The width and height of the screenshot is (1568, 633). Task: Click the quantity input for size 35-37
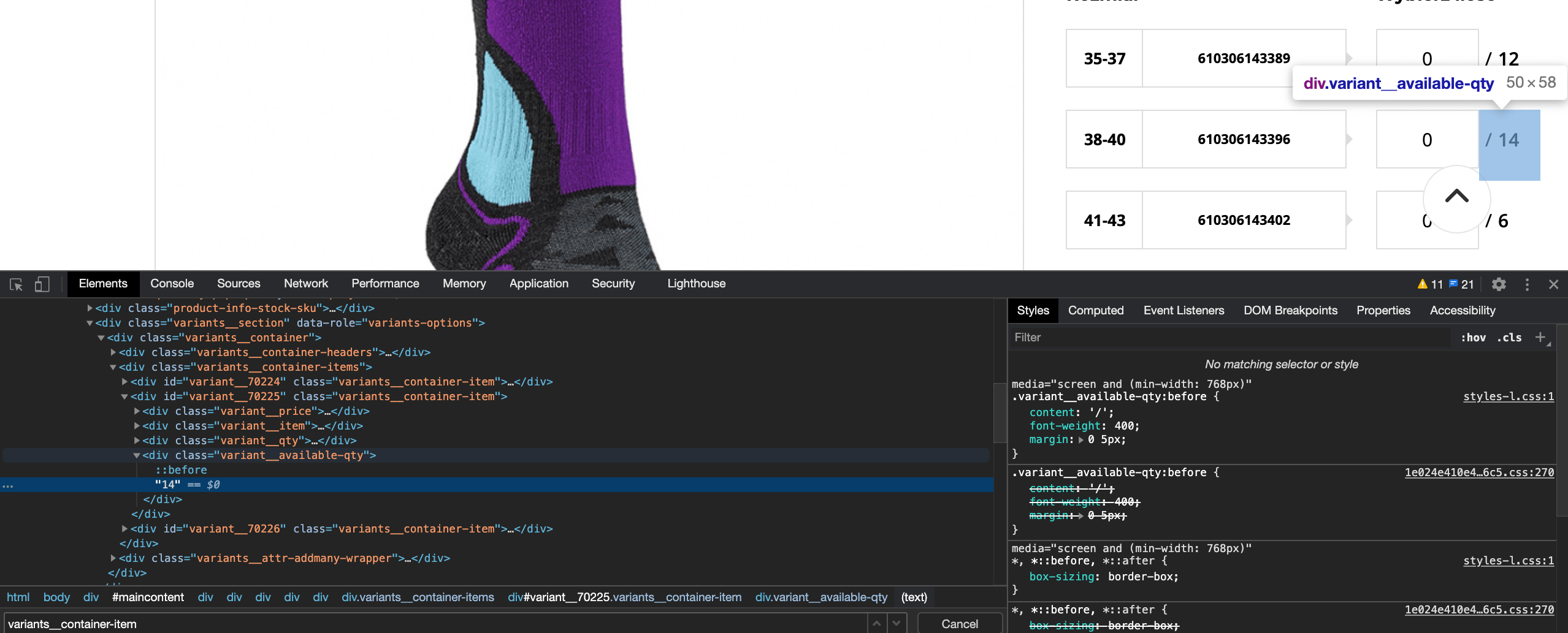pos(1427,58)
